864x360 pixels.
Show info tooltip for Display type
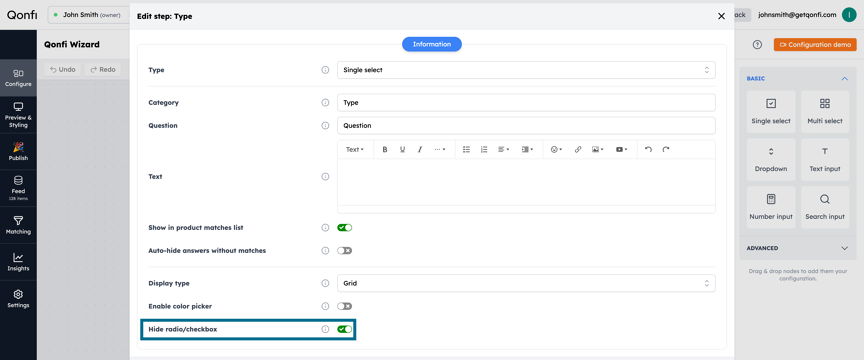point(325,283)
